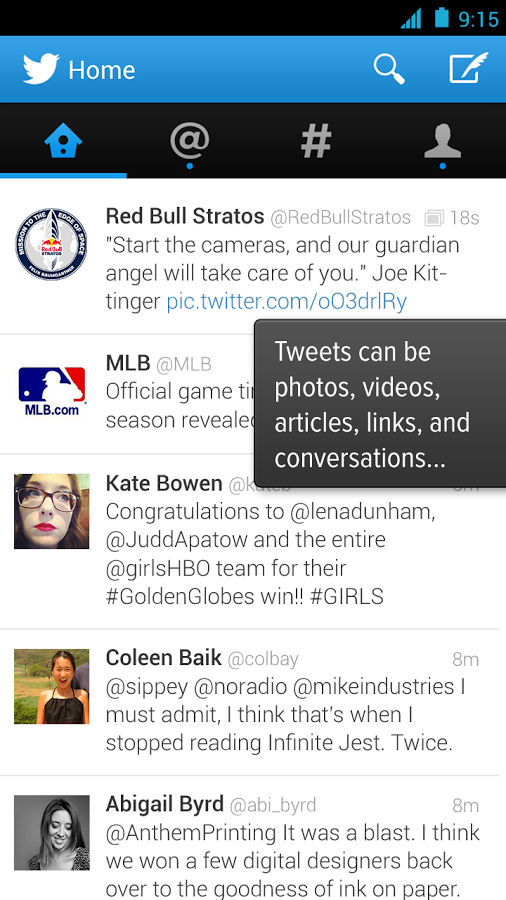Compose a new tweet with quill icon
Image resolution: width=506 pixels, height=900 pixels.
tap(468, 68)
